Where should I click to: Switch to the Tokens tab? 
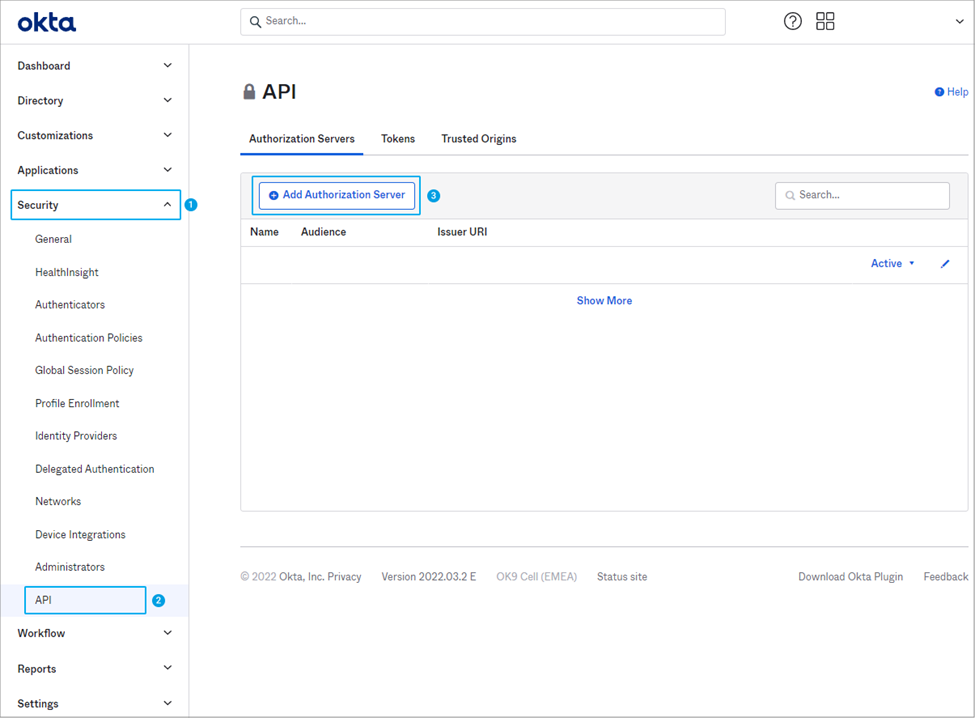[398, 139]
